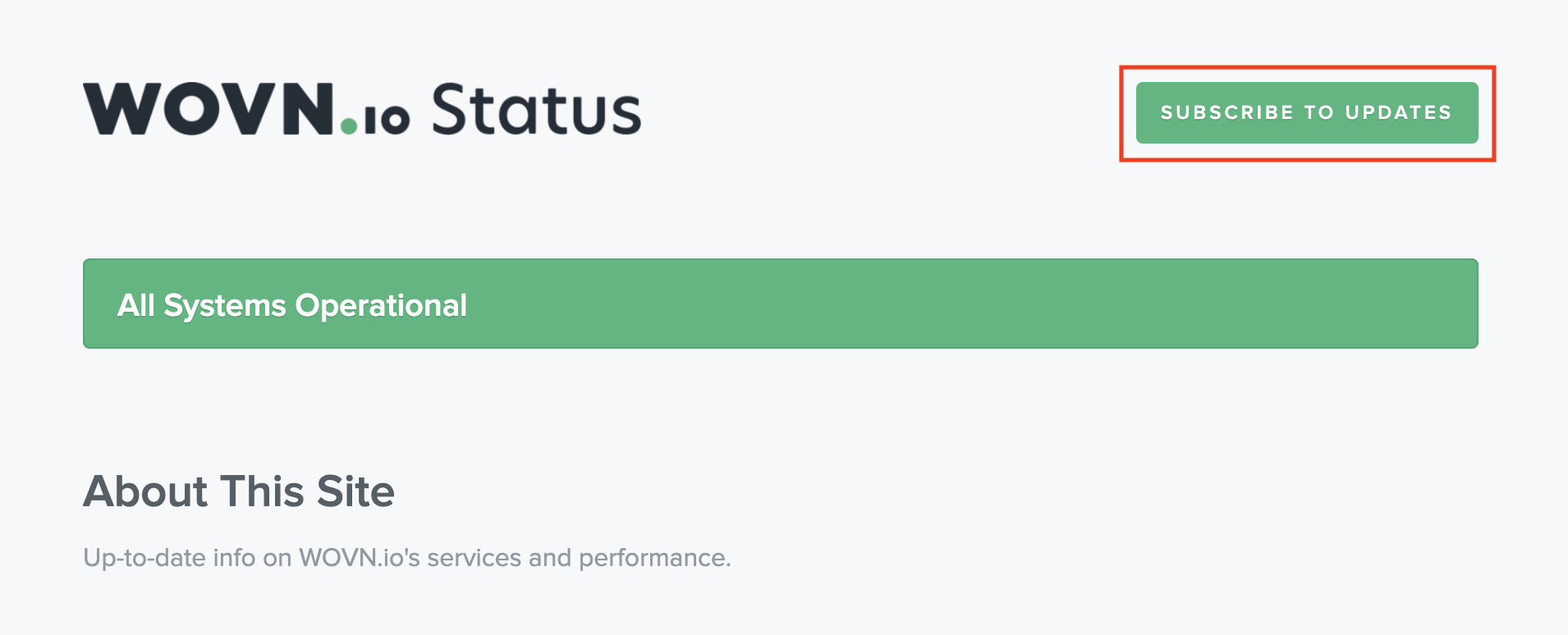The height and width of the screenshot is (635, 1568).
Task: Click the small "io" part of the logo
Action: pos(386,120)
